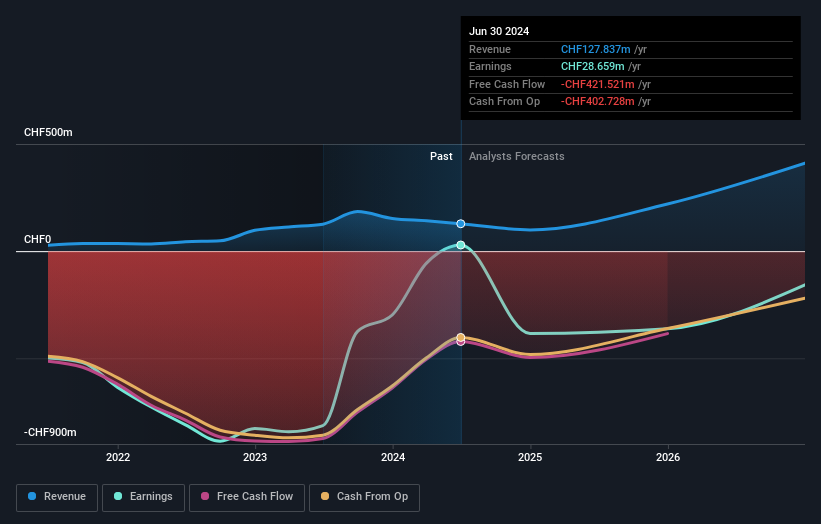This screenshot has width=821, height=524.
Task: Click the Jun 30 2024 tooltip date
Action: (499, 31)
